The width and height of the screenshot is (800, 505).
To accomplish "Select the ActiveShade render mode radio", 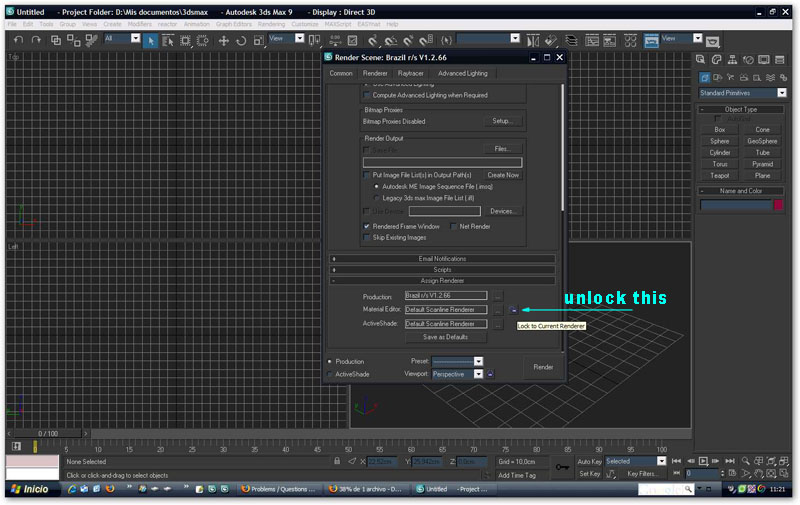I will tap(330, 374).
